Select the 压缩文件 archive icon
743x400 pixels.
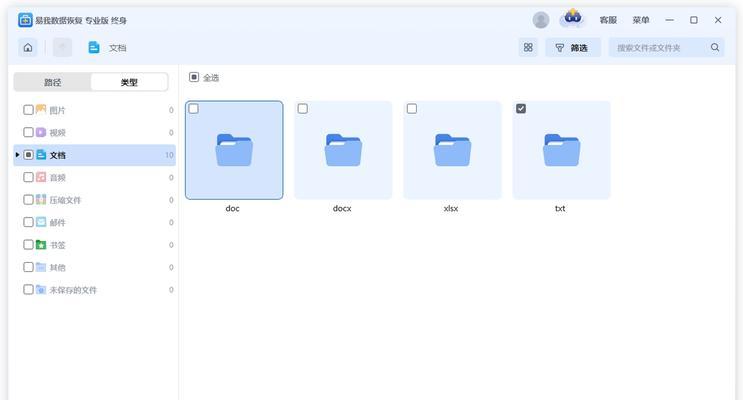click(41, 200)
